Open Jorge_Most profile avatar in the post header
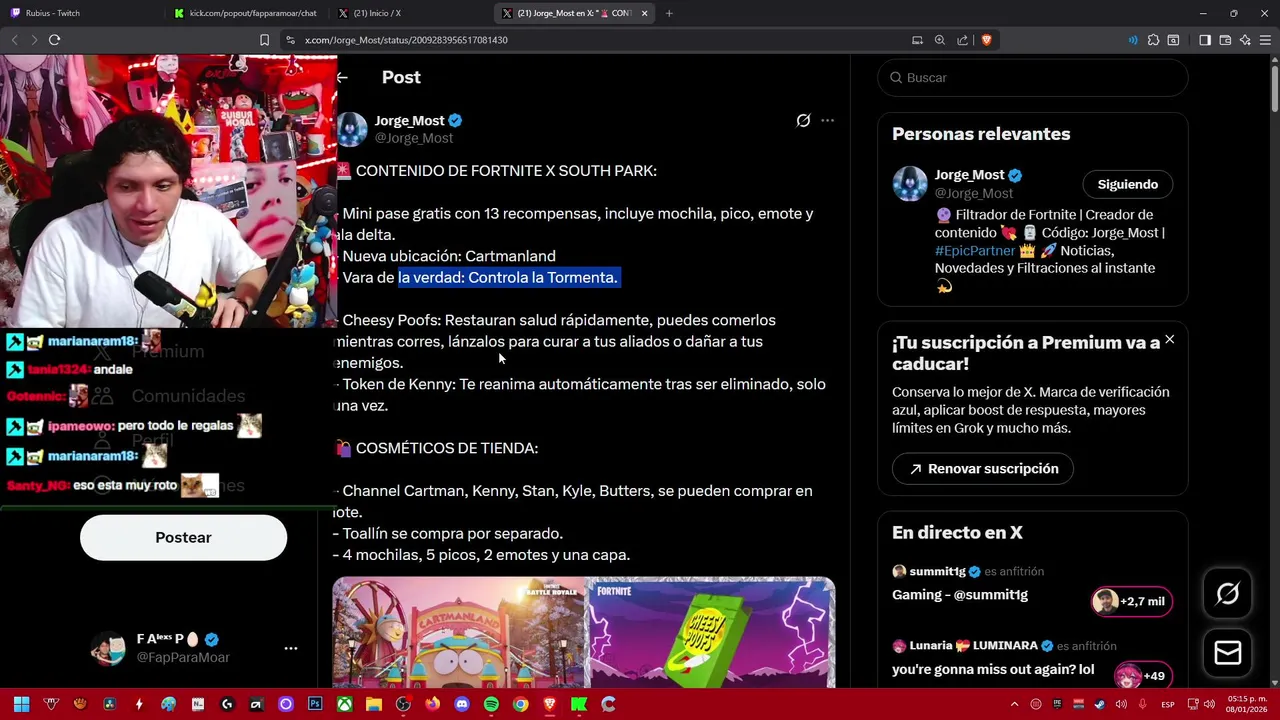1280x720 pixels. (x=351, y=129)
